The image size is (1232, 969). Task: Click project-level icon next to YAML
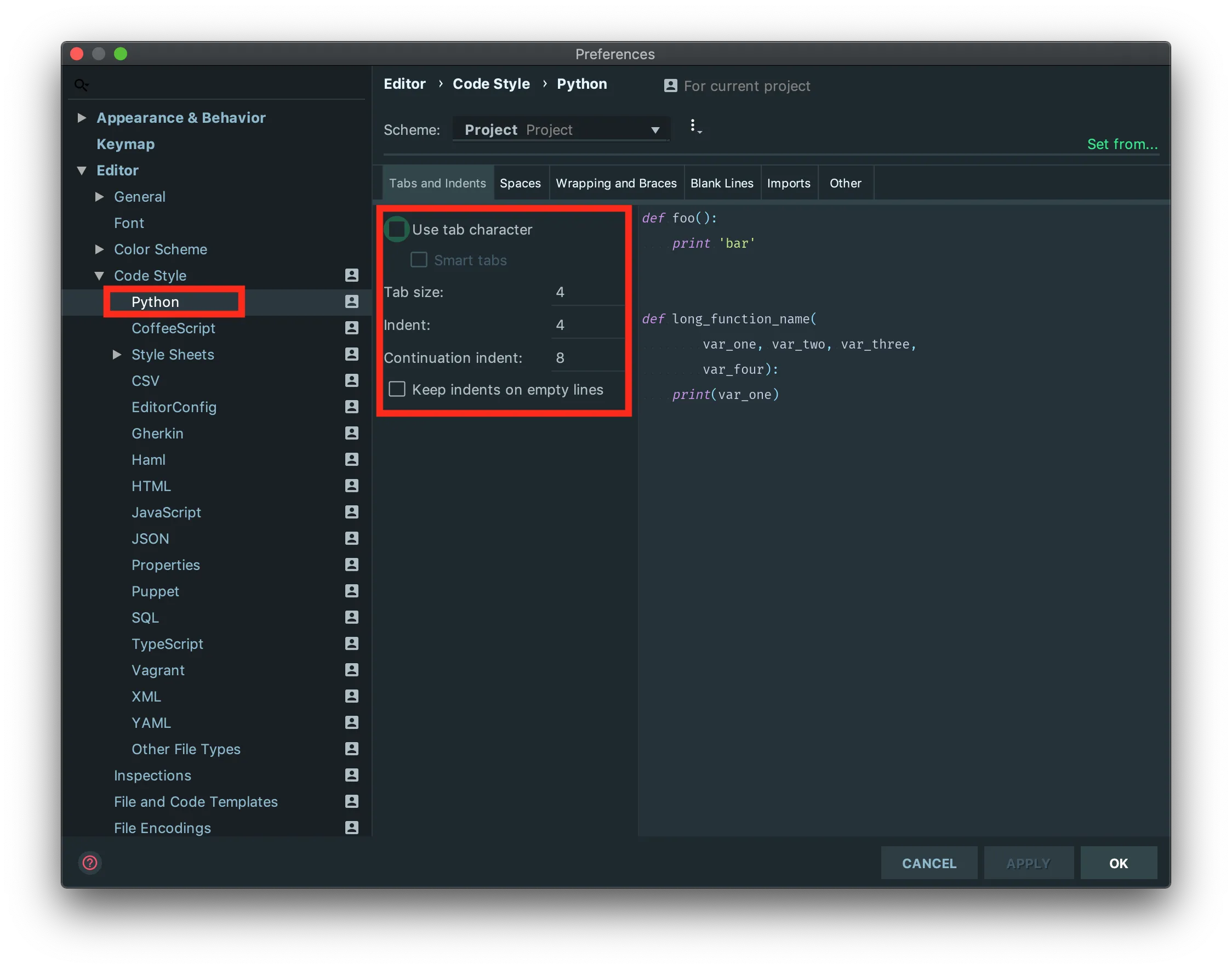coord(352,722)
